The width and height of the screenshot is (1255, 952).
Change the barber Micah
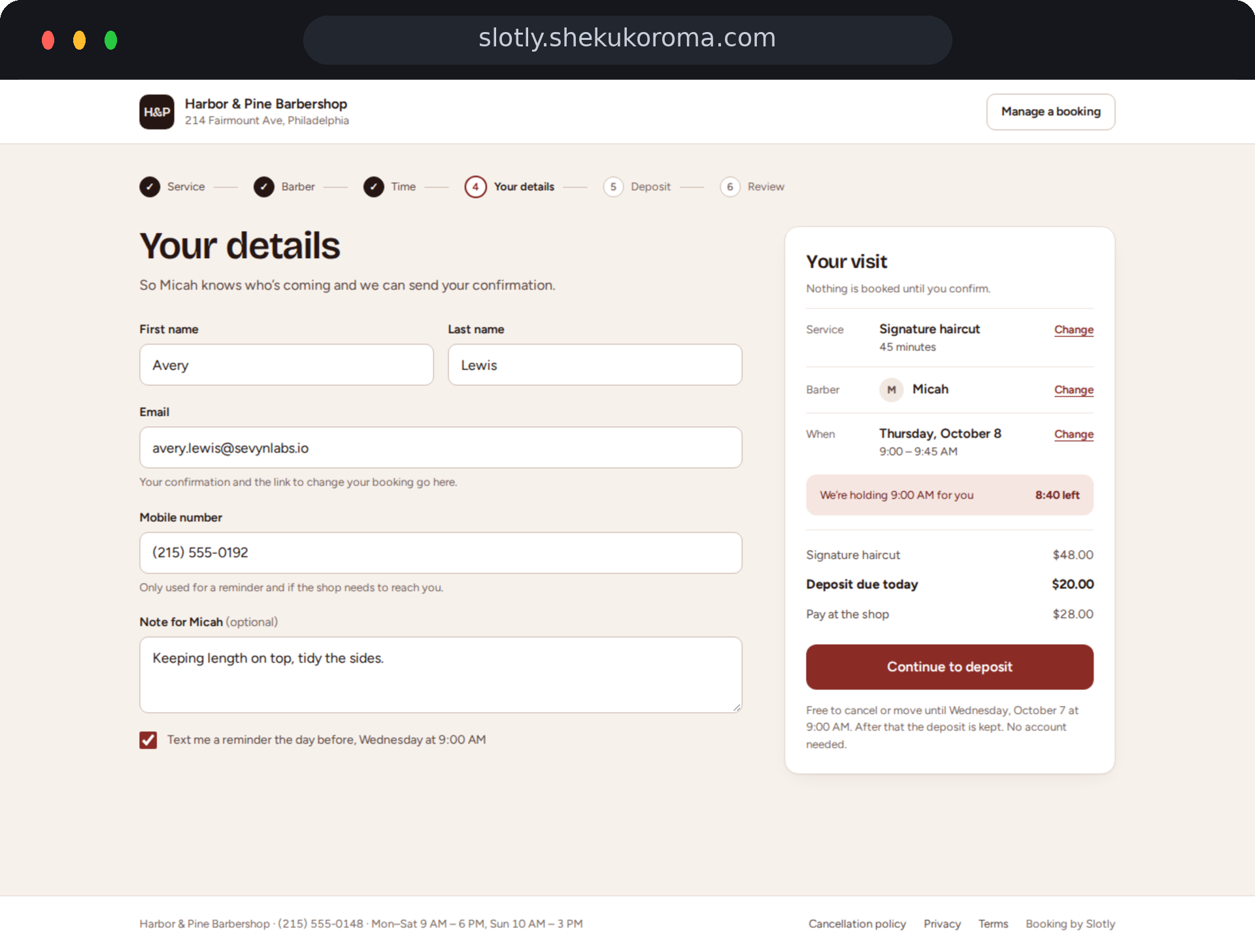coord(1074,390)
